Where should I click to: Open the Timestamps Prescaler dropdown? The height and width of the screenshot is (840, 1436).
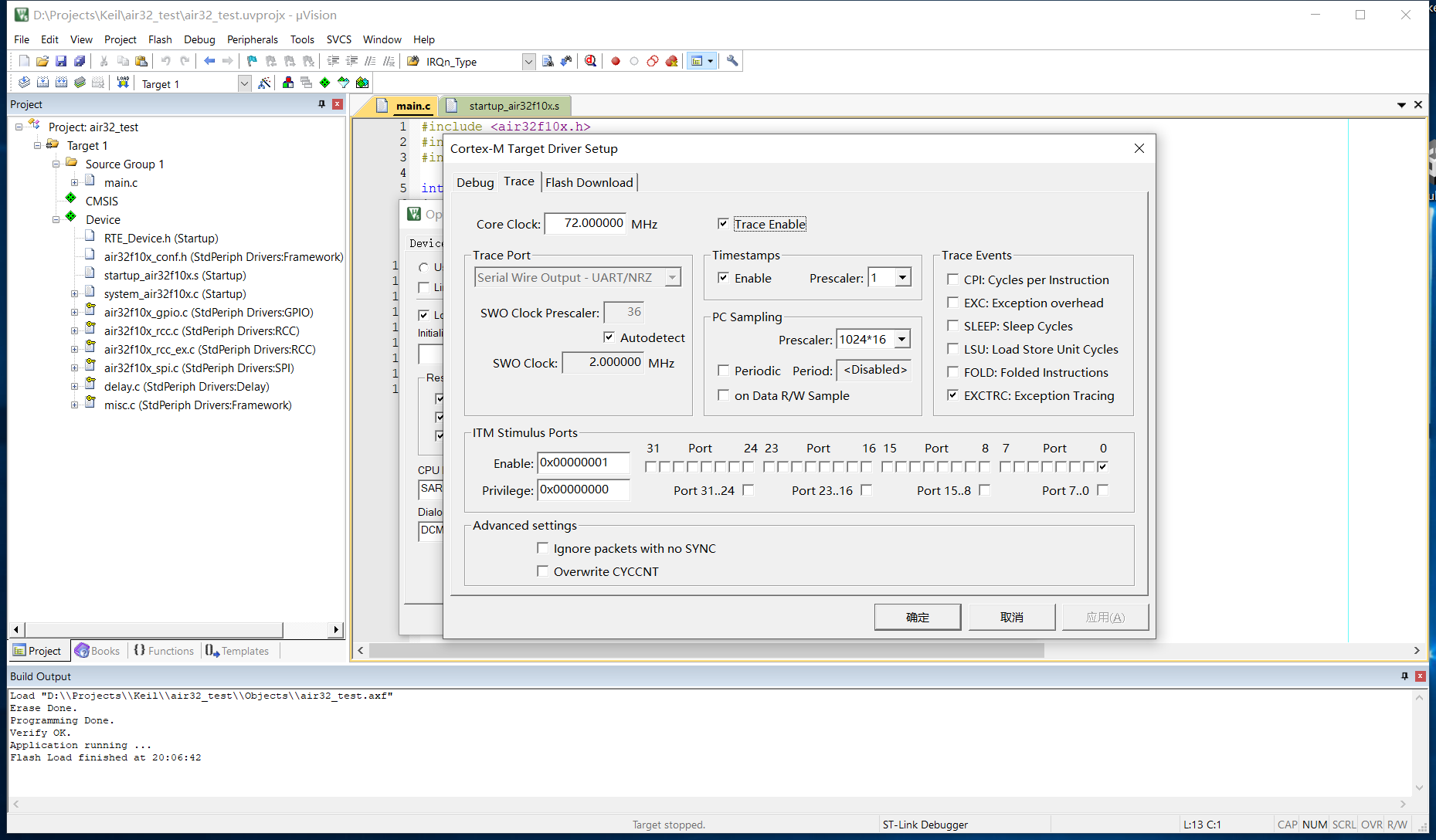(902, 278)
